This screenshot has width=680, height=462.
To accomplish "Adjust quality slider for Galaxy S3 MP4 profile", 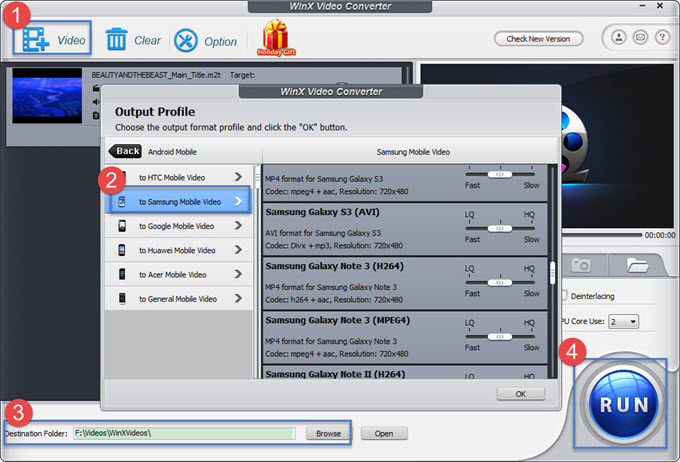I will (500, 174).
